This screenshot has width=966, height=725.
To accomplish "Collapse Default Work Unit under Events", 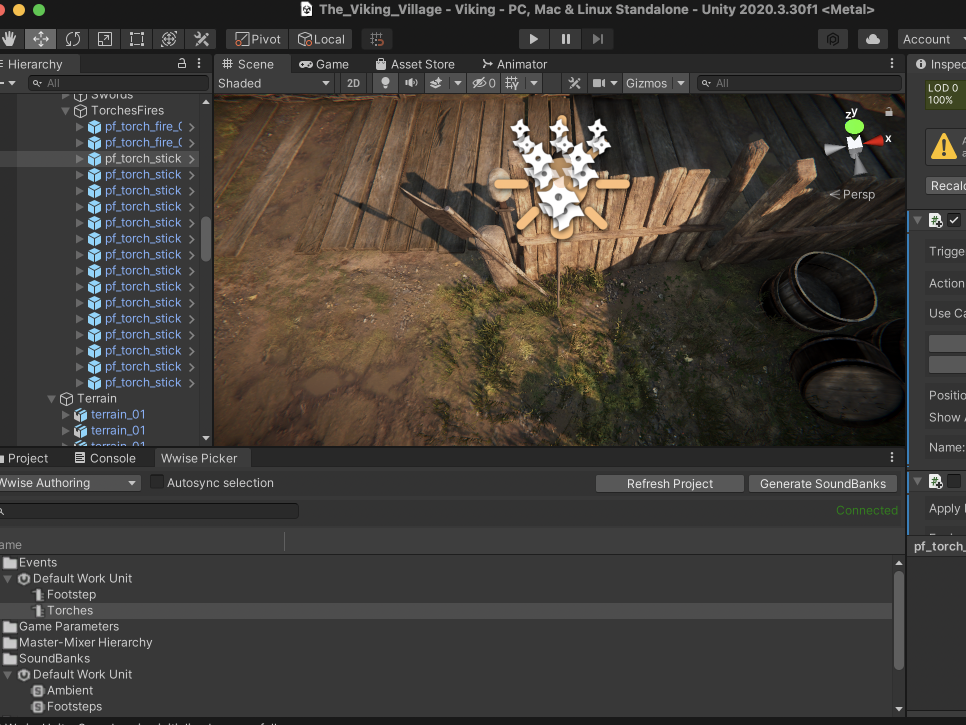I will pyautogui.click(x=7, y=579).
